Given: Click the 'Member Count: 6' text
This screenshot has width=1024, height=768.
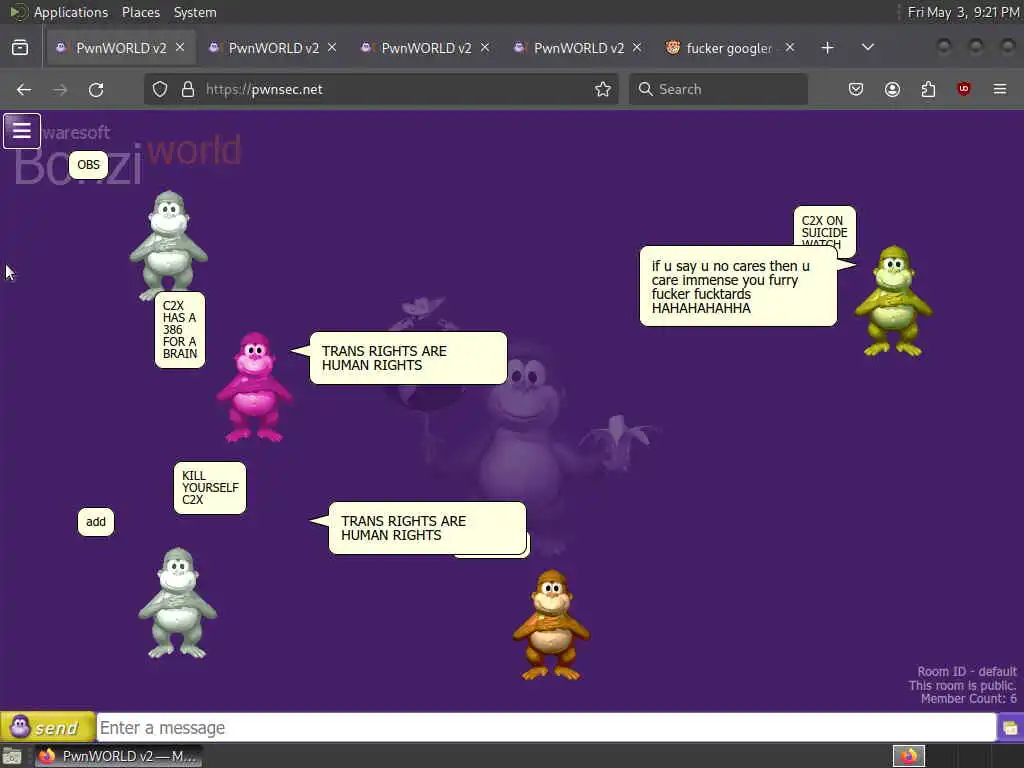Looking at the screenshot, I should click(x=968, y=699).
